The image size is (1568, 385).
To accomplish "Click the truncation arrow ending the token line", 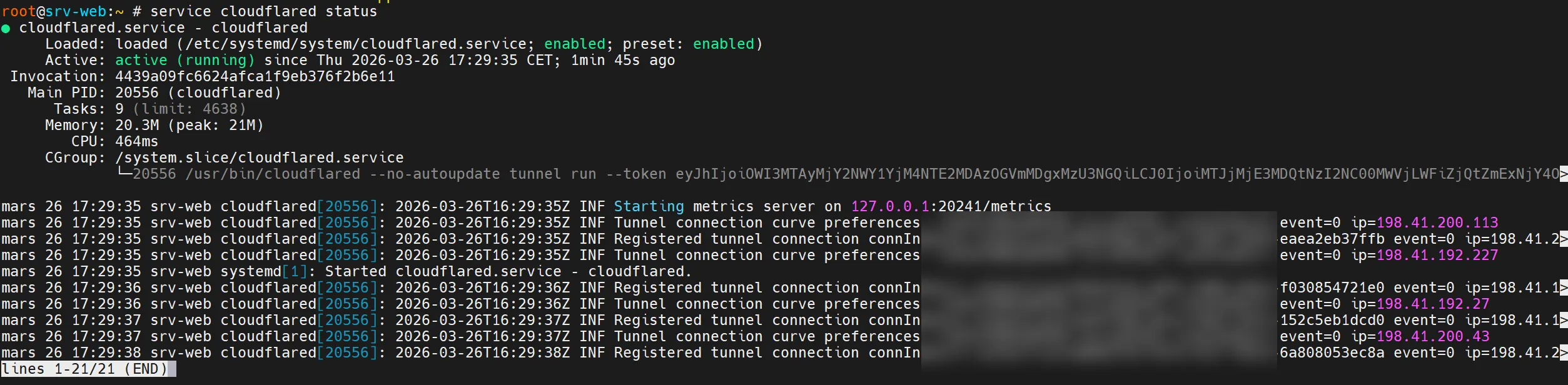I will pyautogui.click(x=1563, y=174).
